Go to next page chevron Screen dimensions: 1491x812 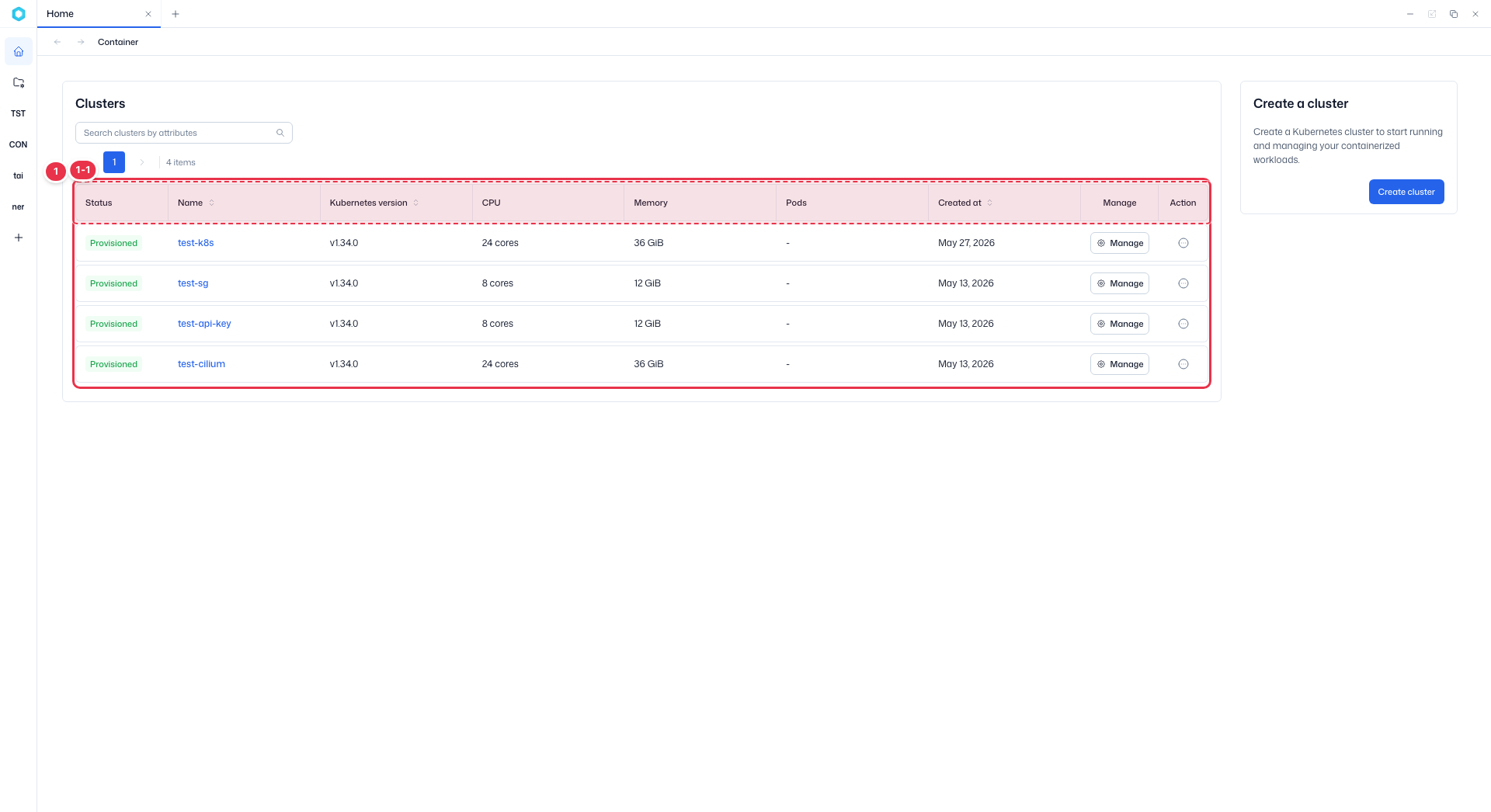(x=142, y=162)
